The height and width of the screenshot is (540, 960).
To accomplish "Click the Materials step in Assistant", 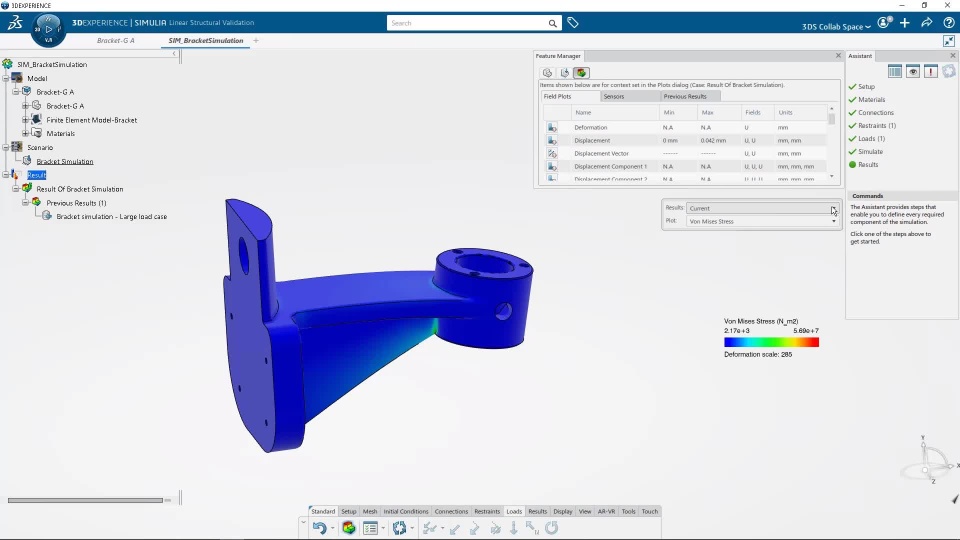I will (x=871, y=100).
